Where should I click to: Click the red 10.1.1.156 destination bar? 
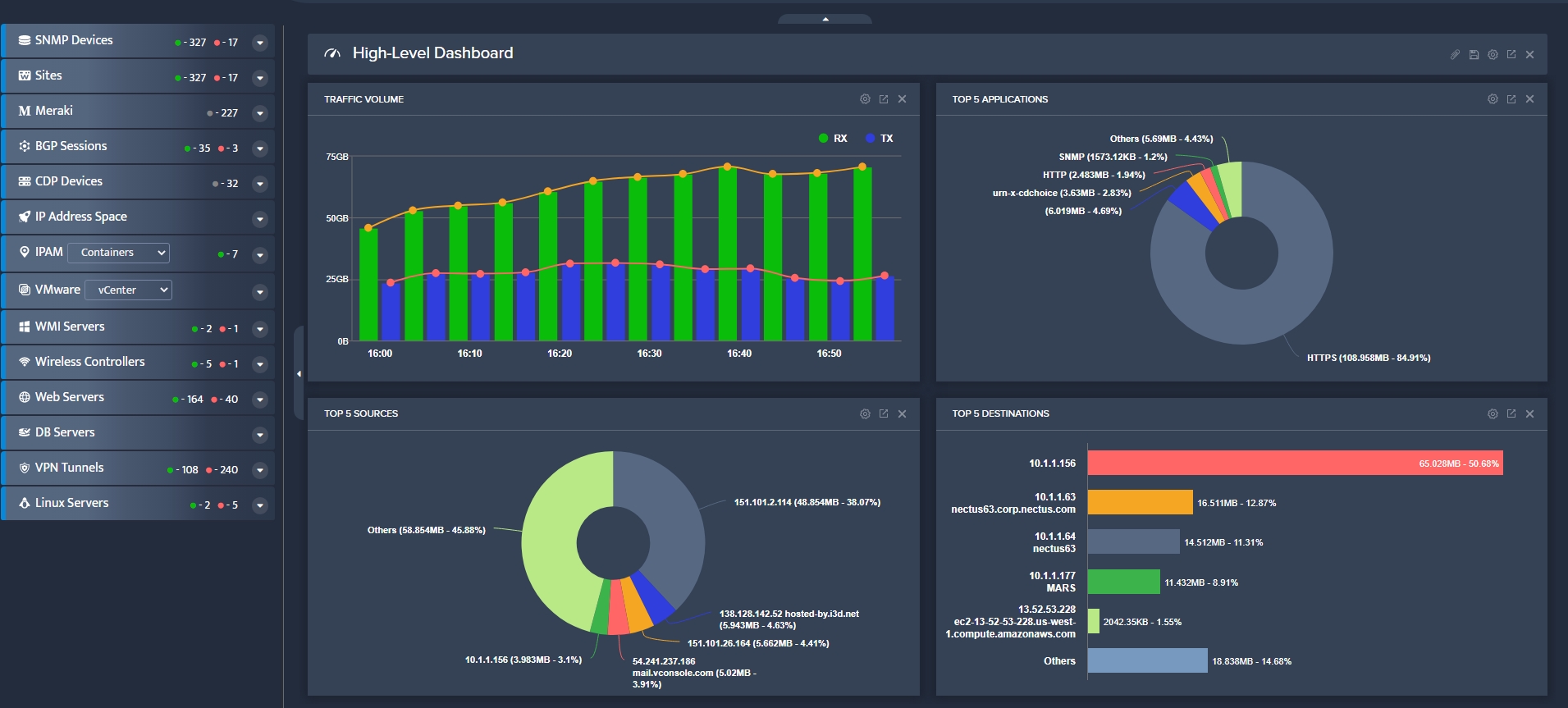pyautogui.click(x=1295, y=463)
